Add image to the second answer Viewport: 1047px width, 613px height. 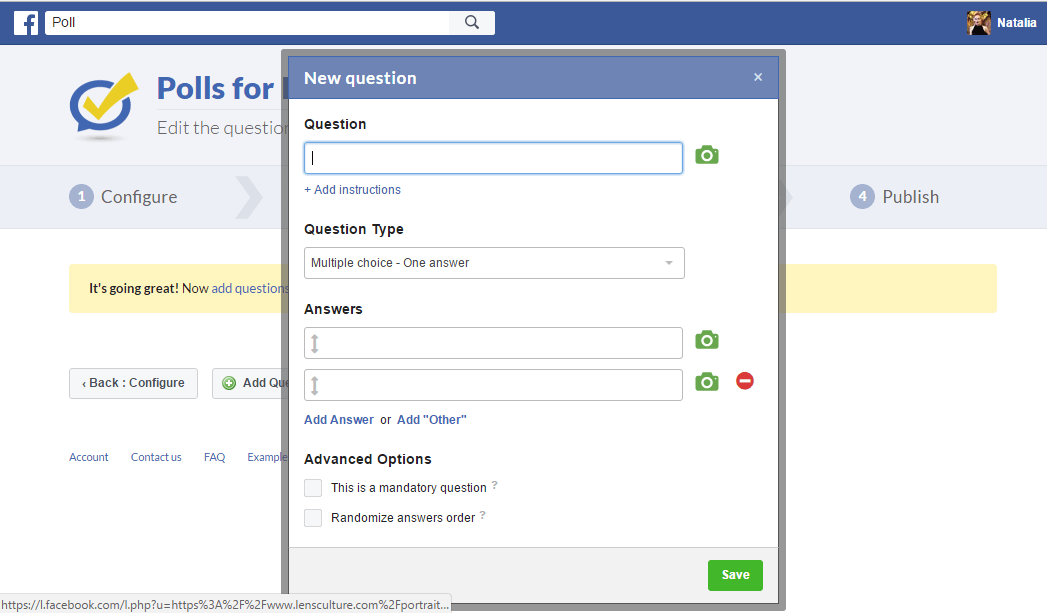click(706, 382)
